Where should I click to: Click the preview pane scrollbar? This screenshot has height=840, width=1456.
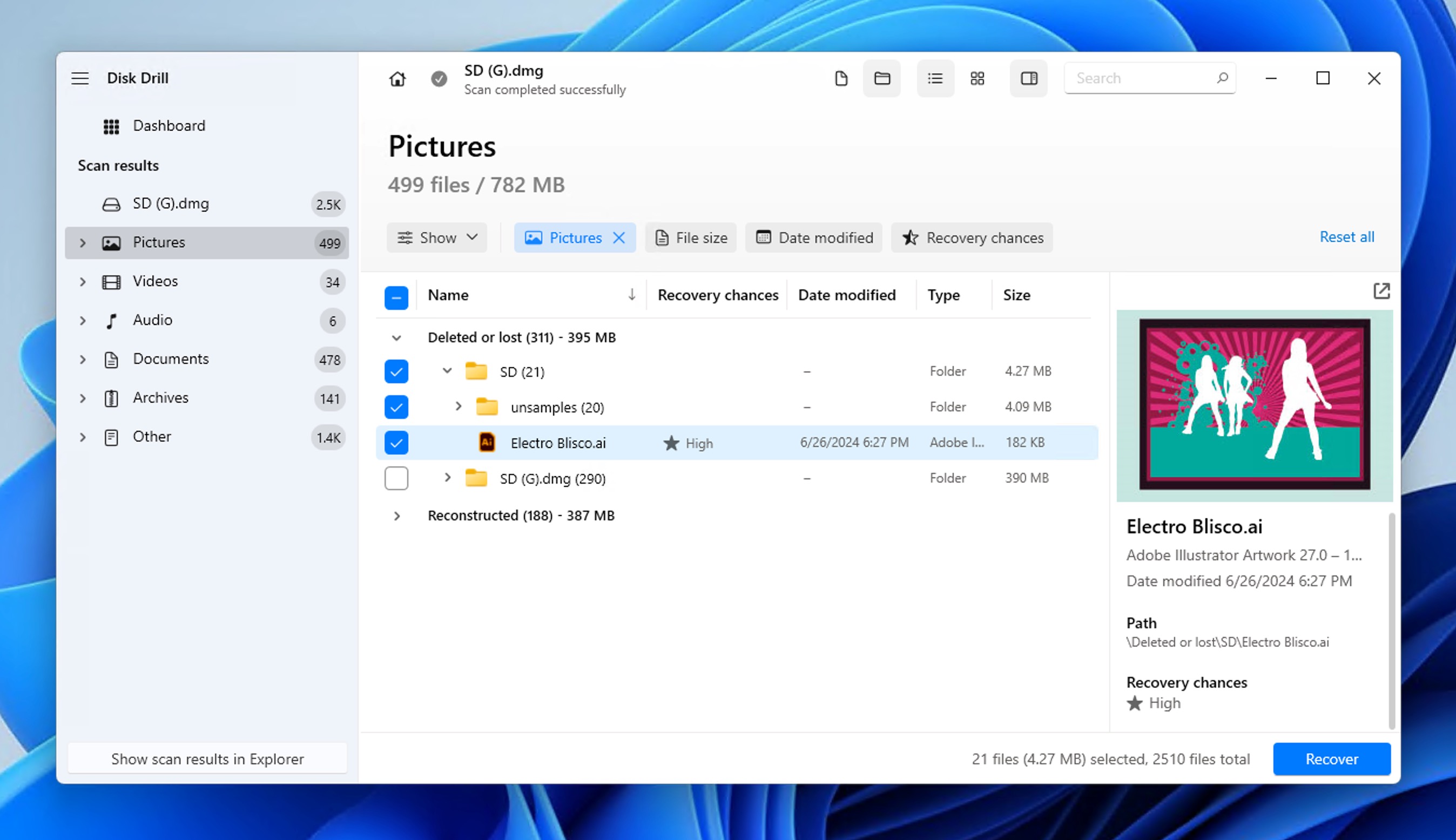[1391, 620]
